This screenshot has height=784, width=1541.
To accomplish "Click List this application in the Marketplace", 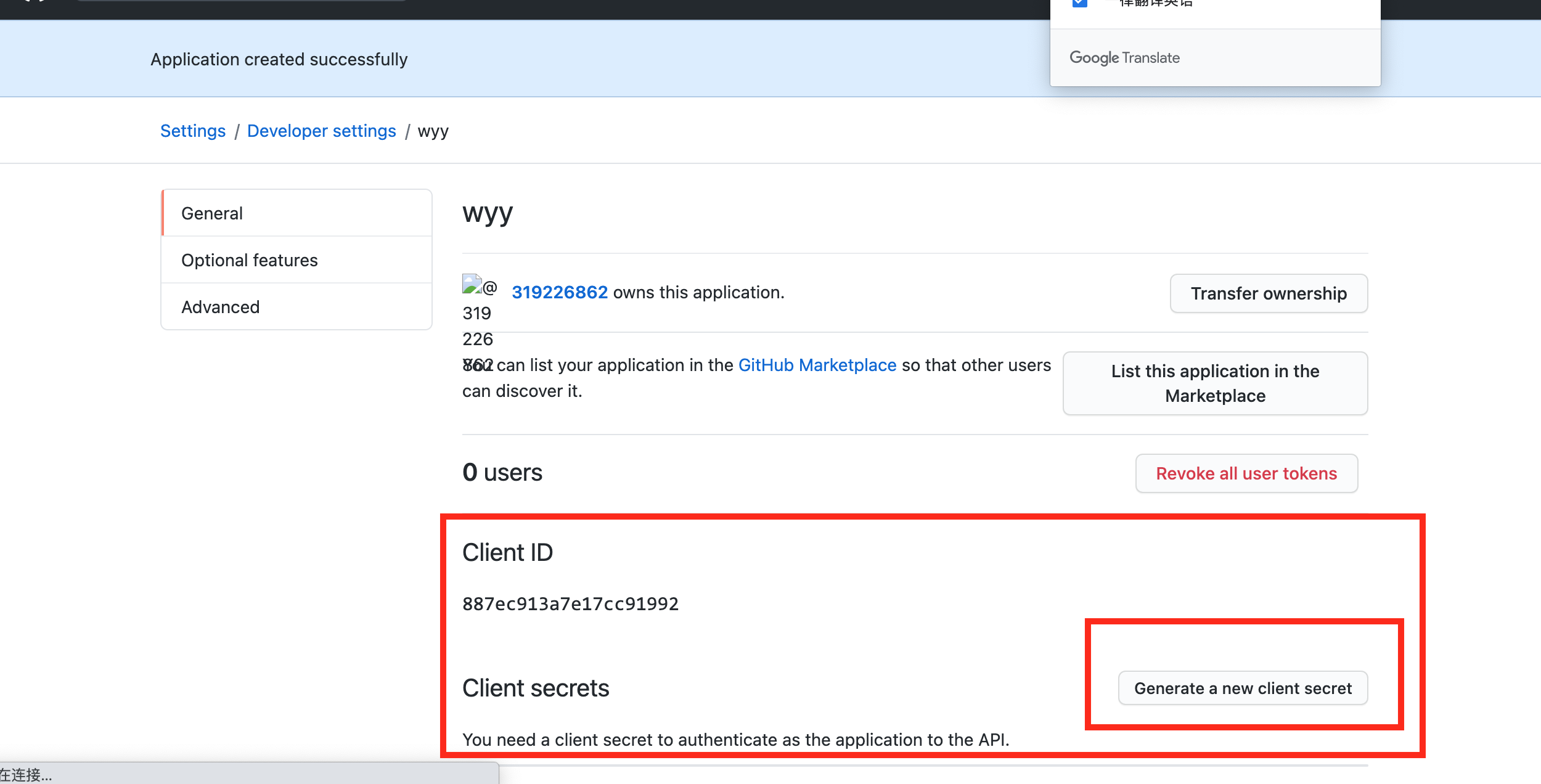I will click(1215, 383).
